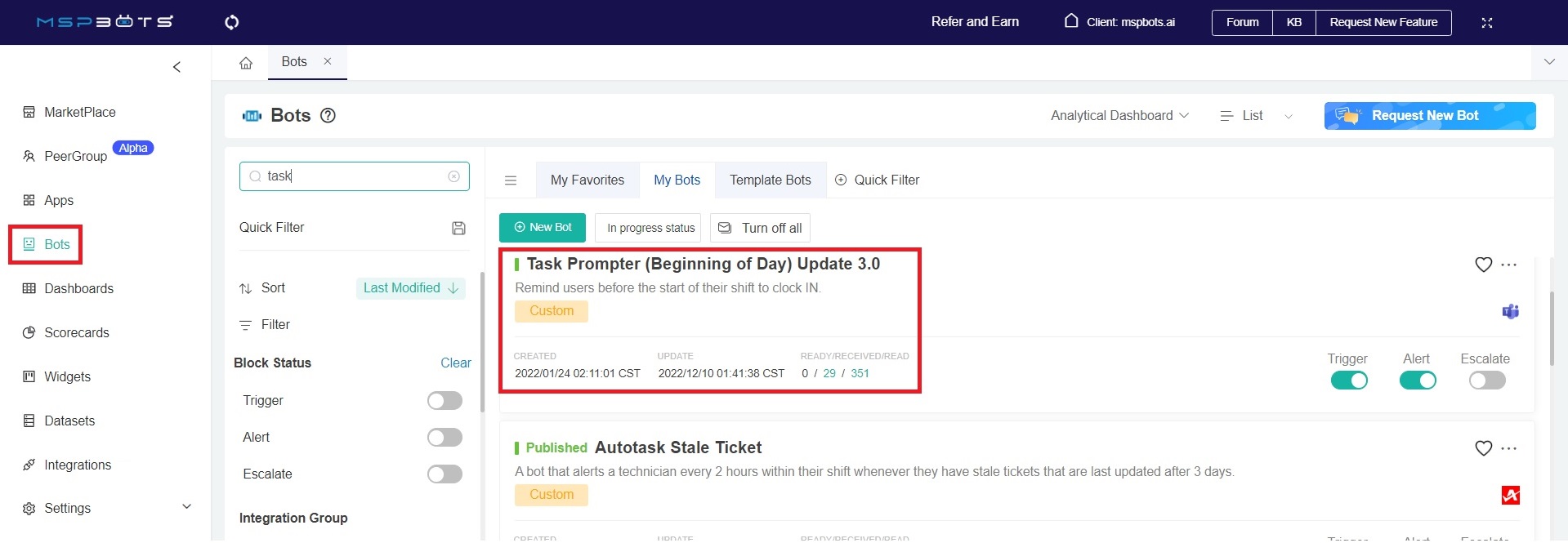Favorite the Autotask Stale Ticket heart icon
Screen dimensions: 1568x543
[1484, 448]
